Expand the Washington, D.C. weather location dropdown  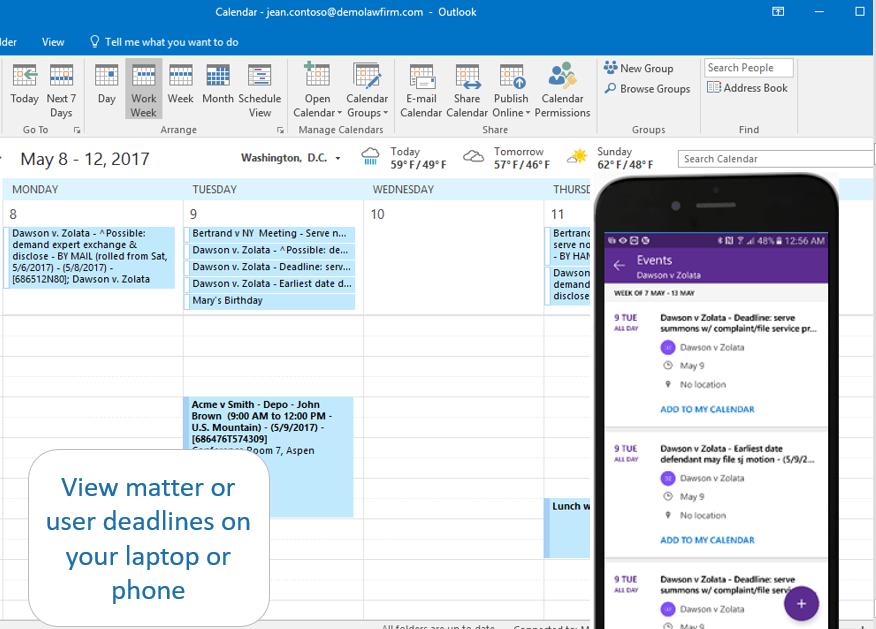click(x=338, y=159)
